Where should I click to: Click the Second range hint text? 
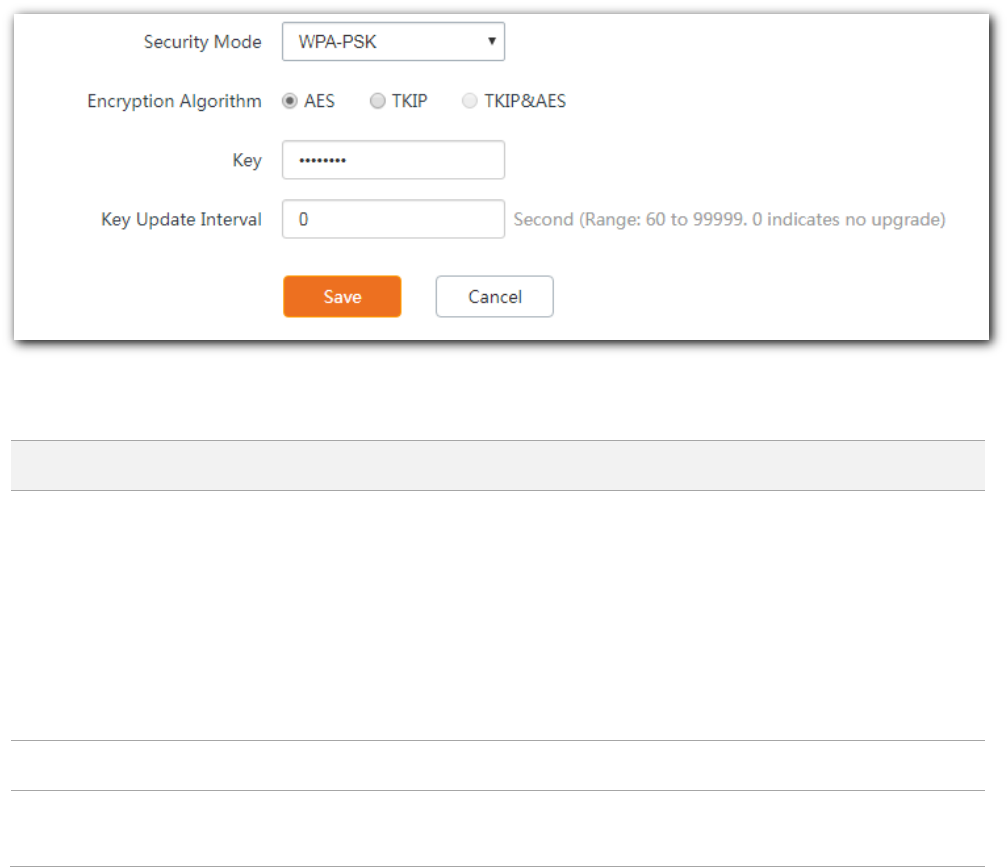coord(729,220)
